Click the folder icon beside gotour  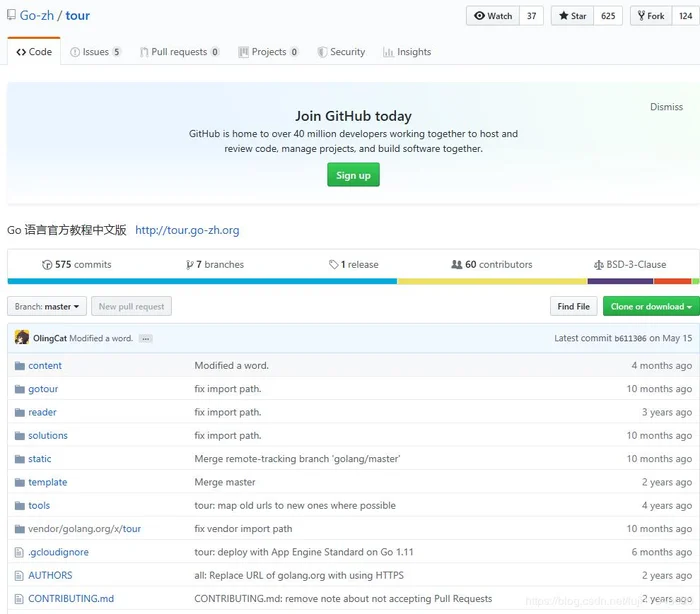click(x=19, y=389)
